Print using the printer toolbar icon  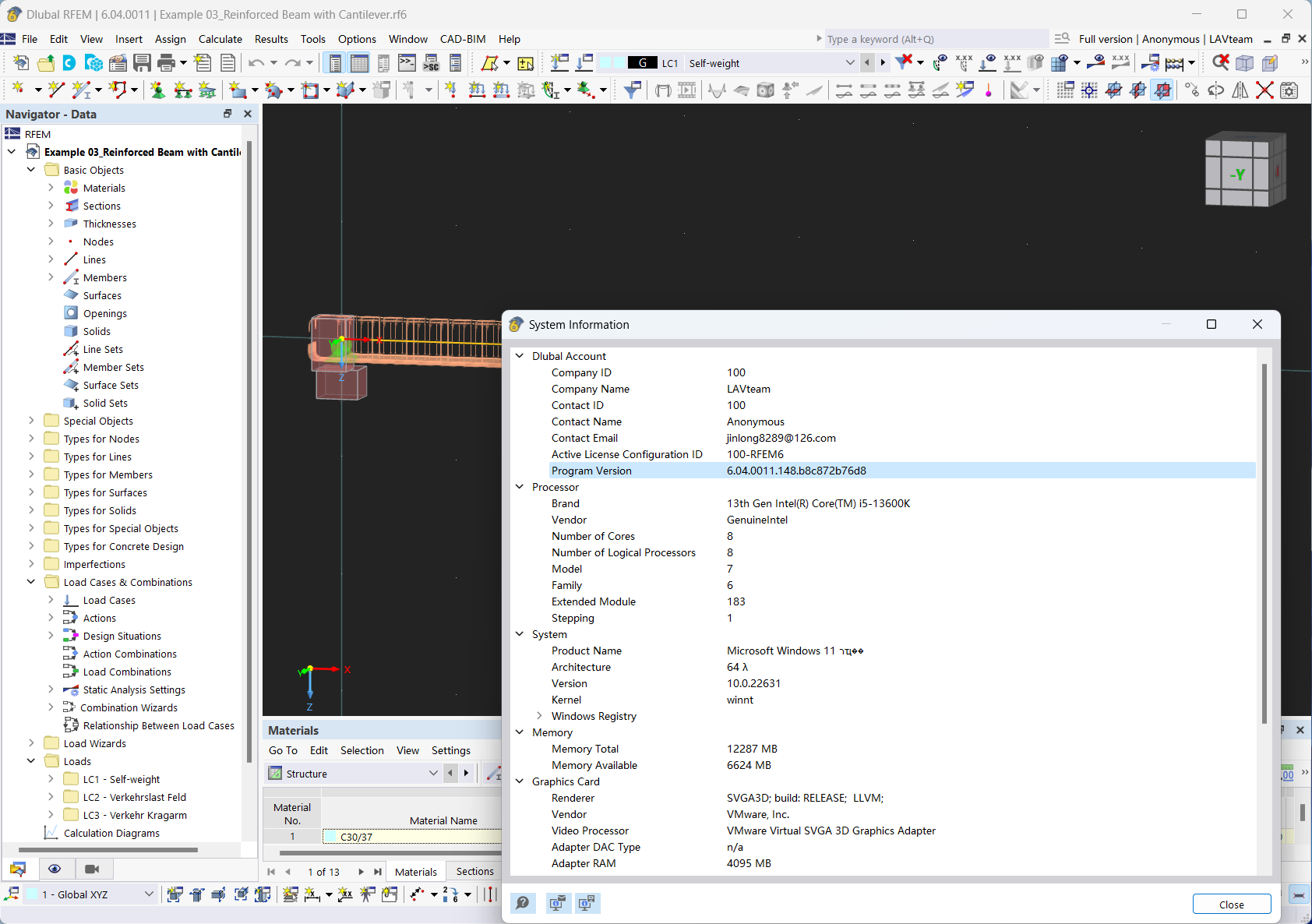tap(166, 63)
